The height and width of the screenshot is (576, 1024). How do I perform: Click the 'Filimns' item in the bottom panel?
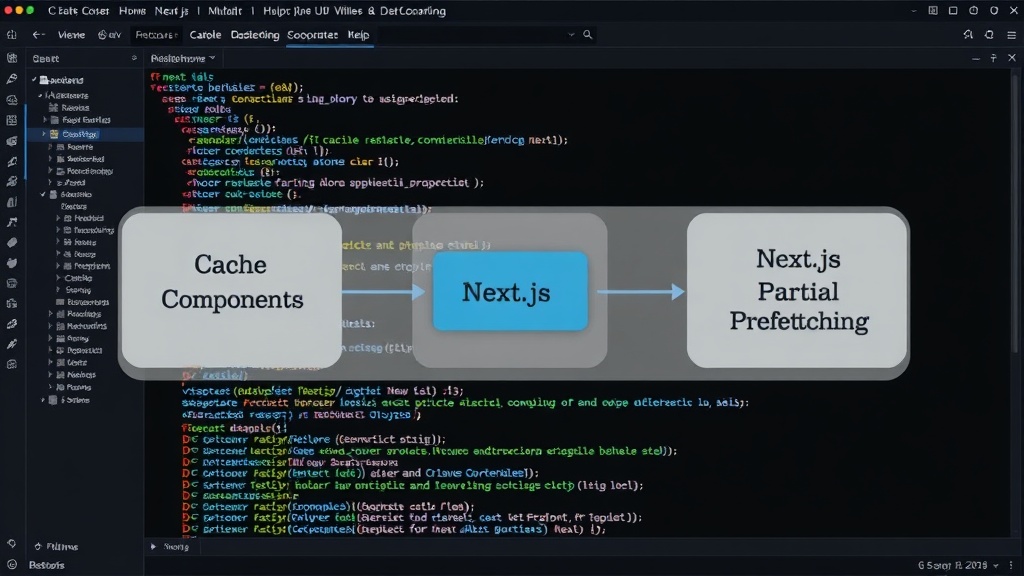click(x=57, y=546)
